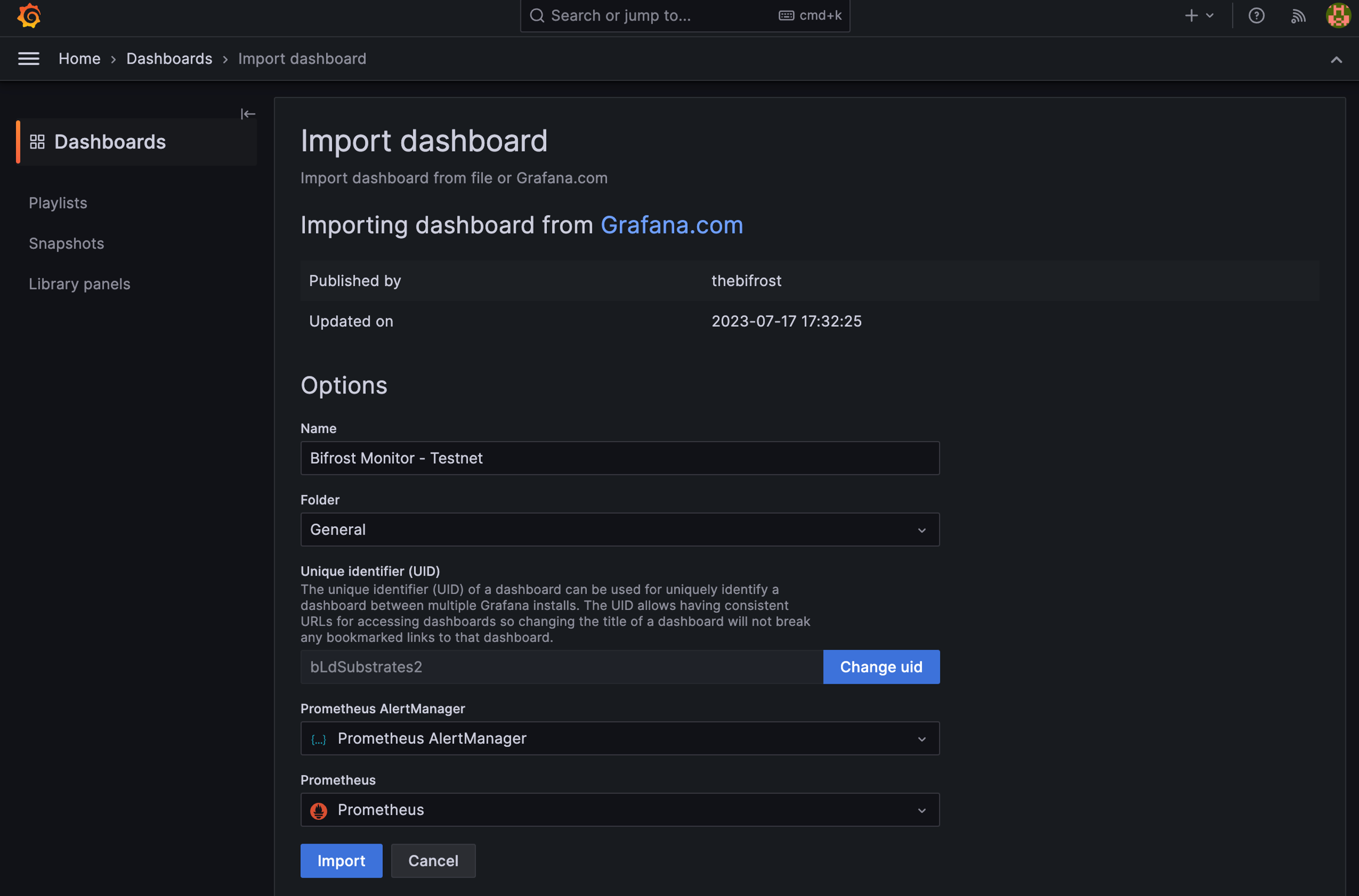Click the plus new item icon

(x=1191, y=15)
